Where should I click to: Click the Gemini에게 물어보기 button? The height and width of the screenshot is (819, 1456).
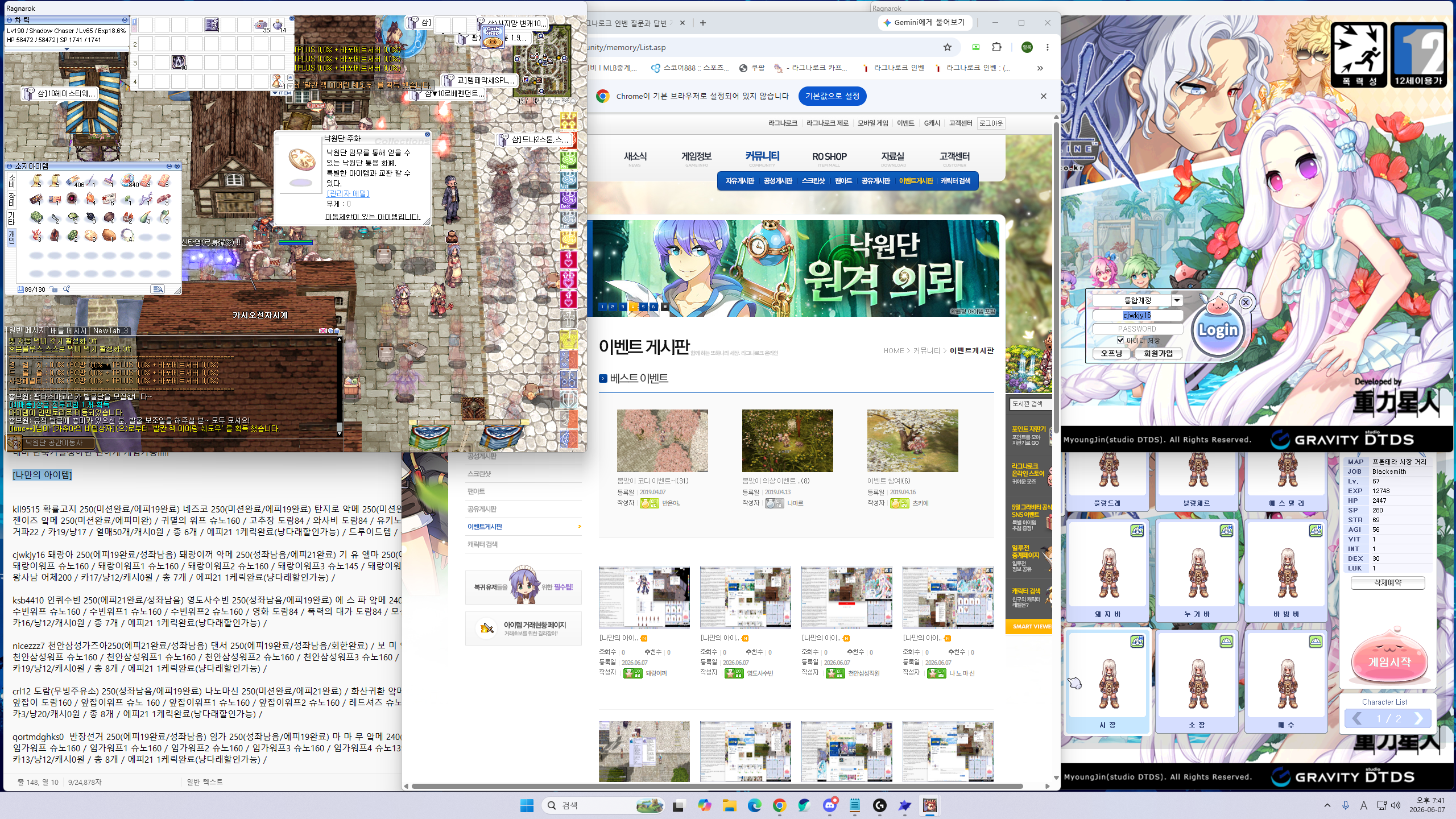click(x=925, y=23)
